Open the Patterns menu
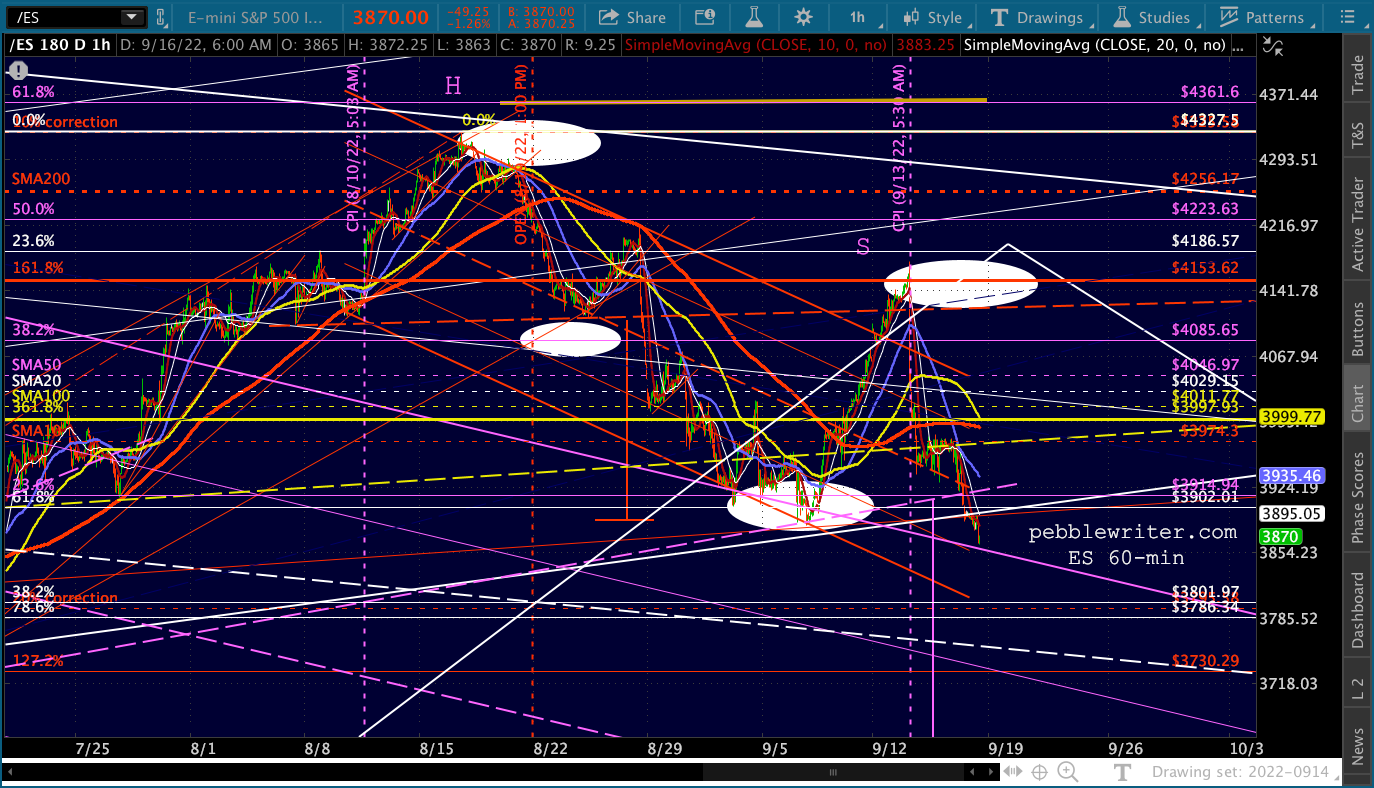The width and height of the screenshot is (1374, 788). [1262, 17]
